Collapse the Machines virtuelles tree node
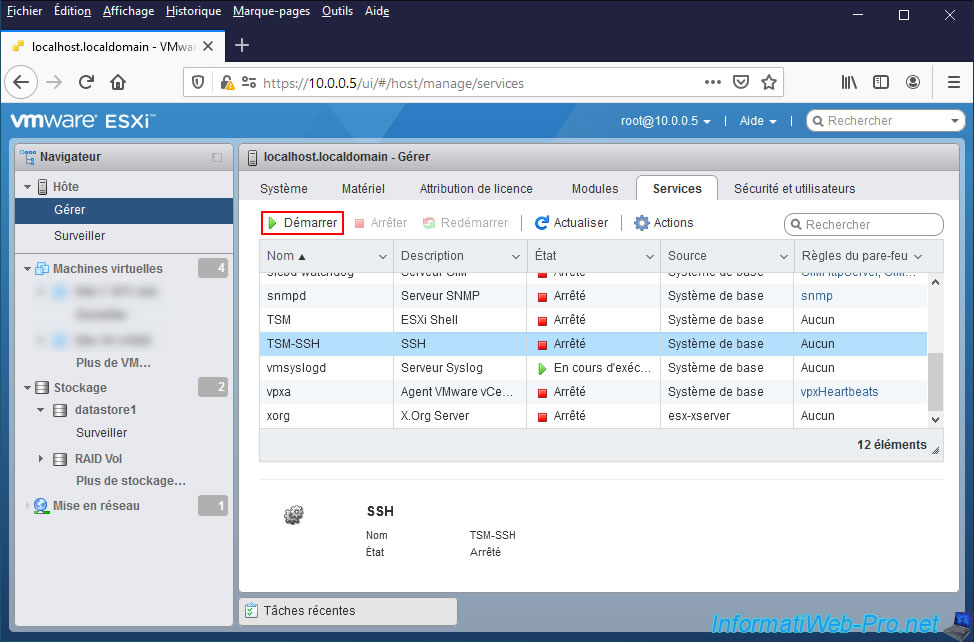Screen dimensions: 974x642 (27, 269)
